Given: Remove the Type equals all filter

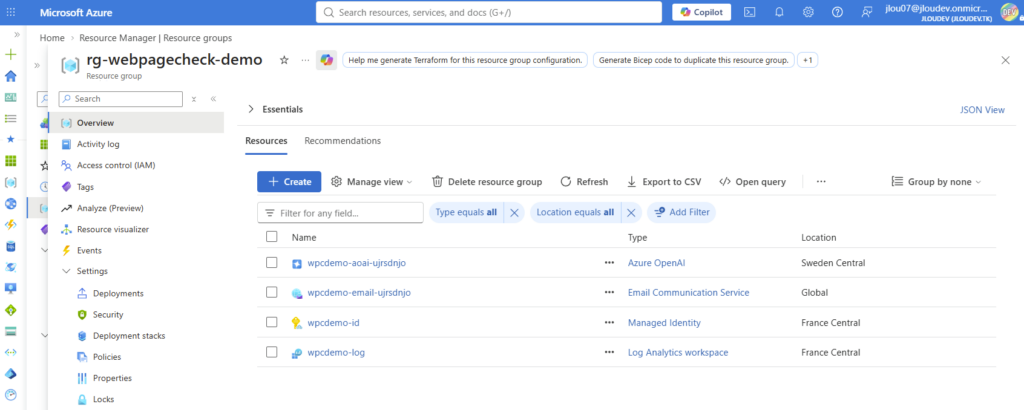Looking at the screenshot, I should [513, 213].
